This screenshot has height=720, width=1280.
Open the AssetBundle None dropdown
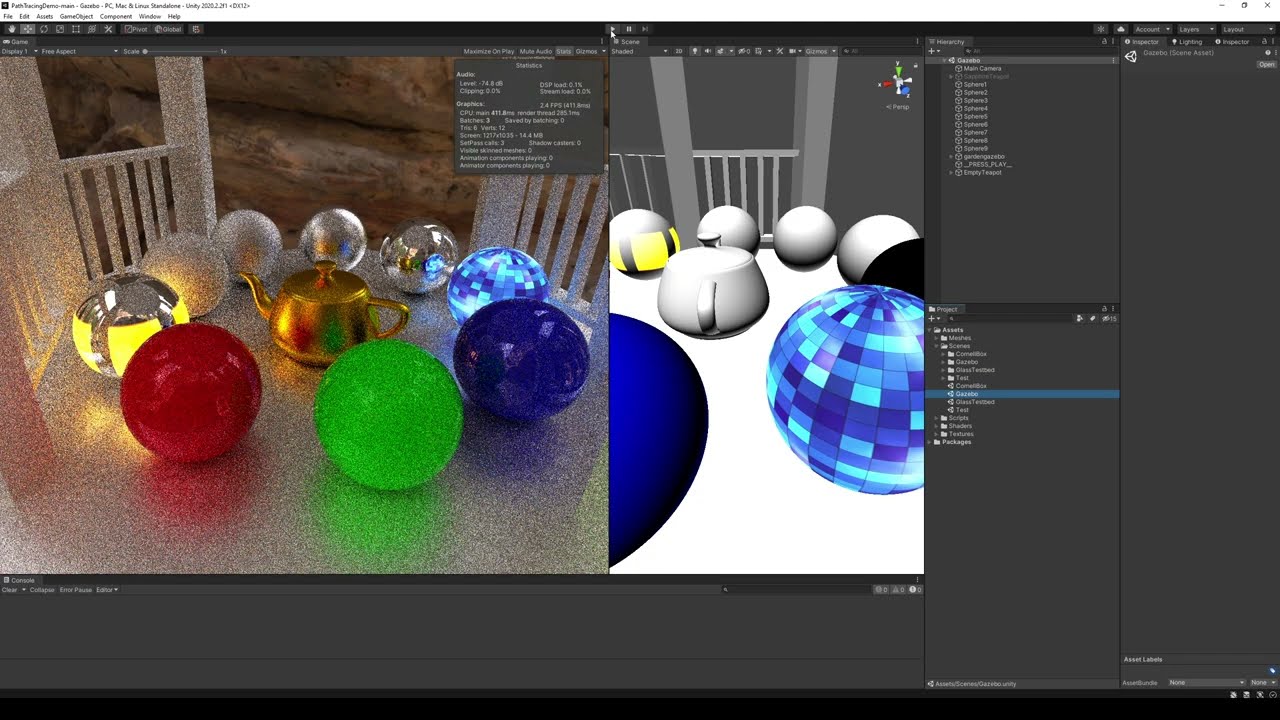pyautogui.click(x=1206, y=682)
